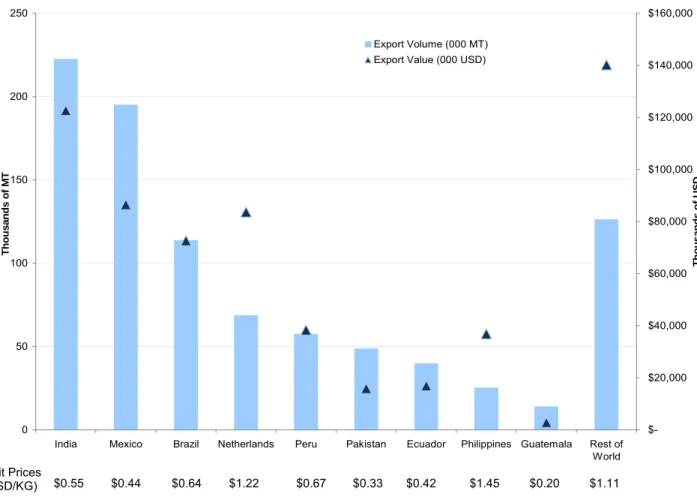
Task: Select Pakistan's export value triangle marker
Action: click(x=366, y=389)
